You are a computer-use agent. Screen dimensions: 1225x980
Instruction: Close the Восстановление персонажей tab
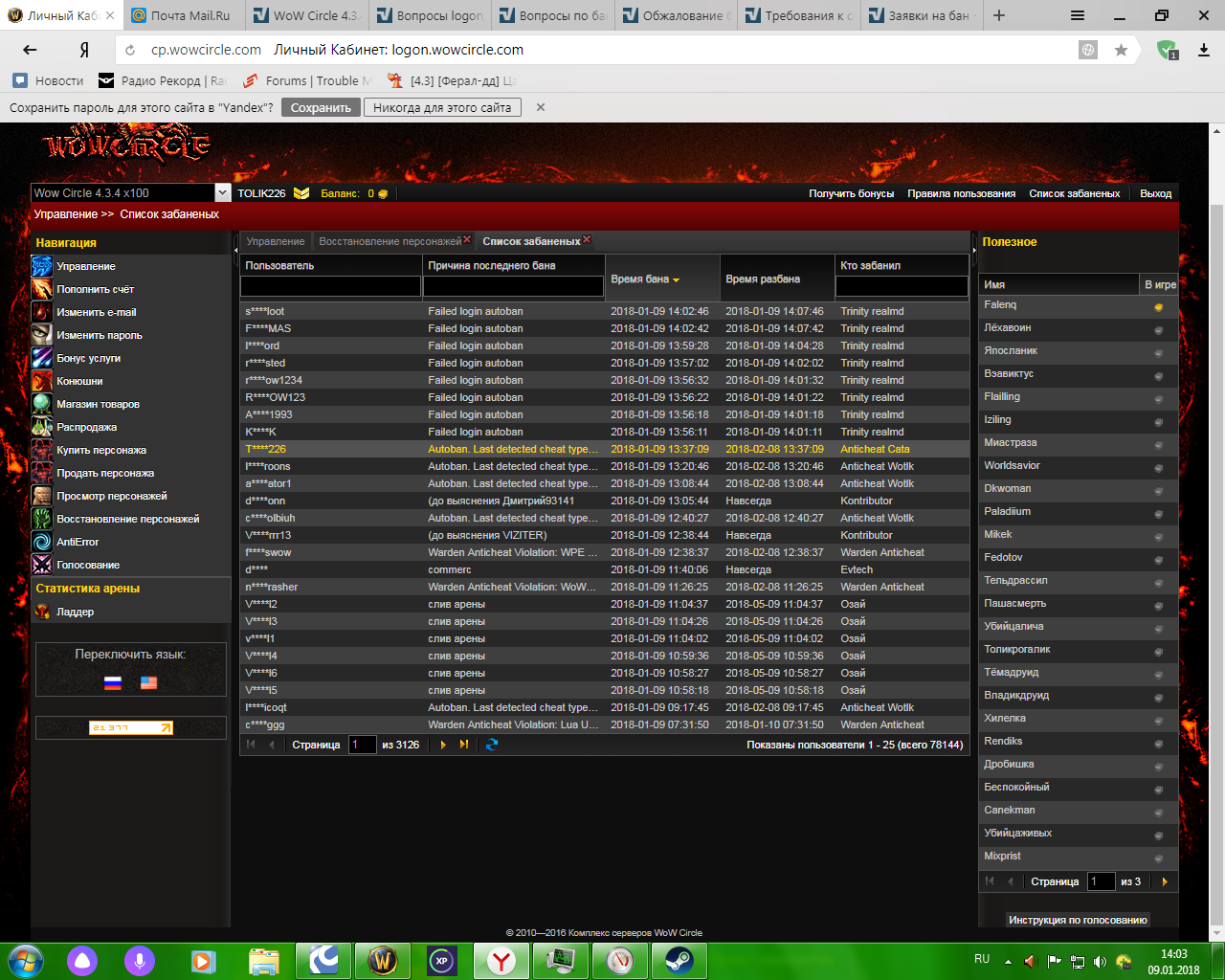[467, 240]
